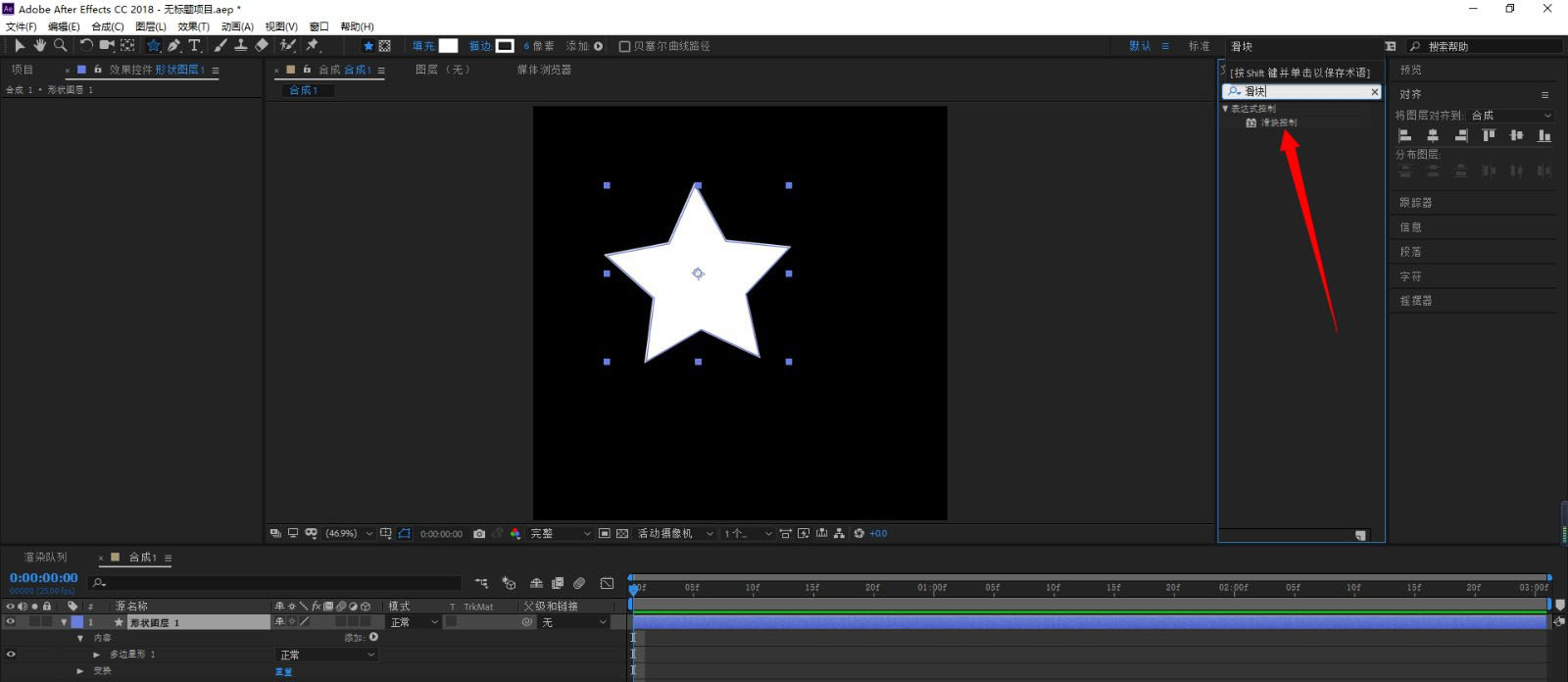The image size is (1568, 682).
Task: Hide 形状图层 1 with eye toggle
Action: (x=11, y=622)
